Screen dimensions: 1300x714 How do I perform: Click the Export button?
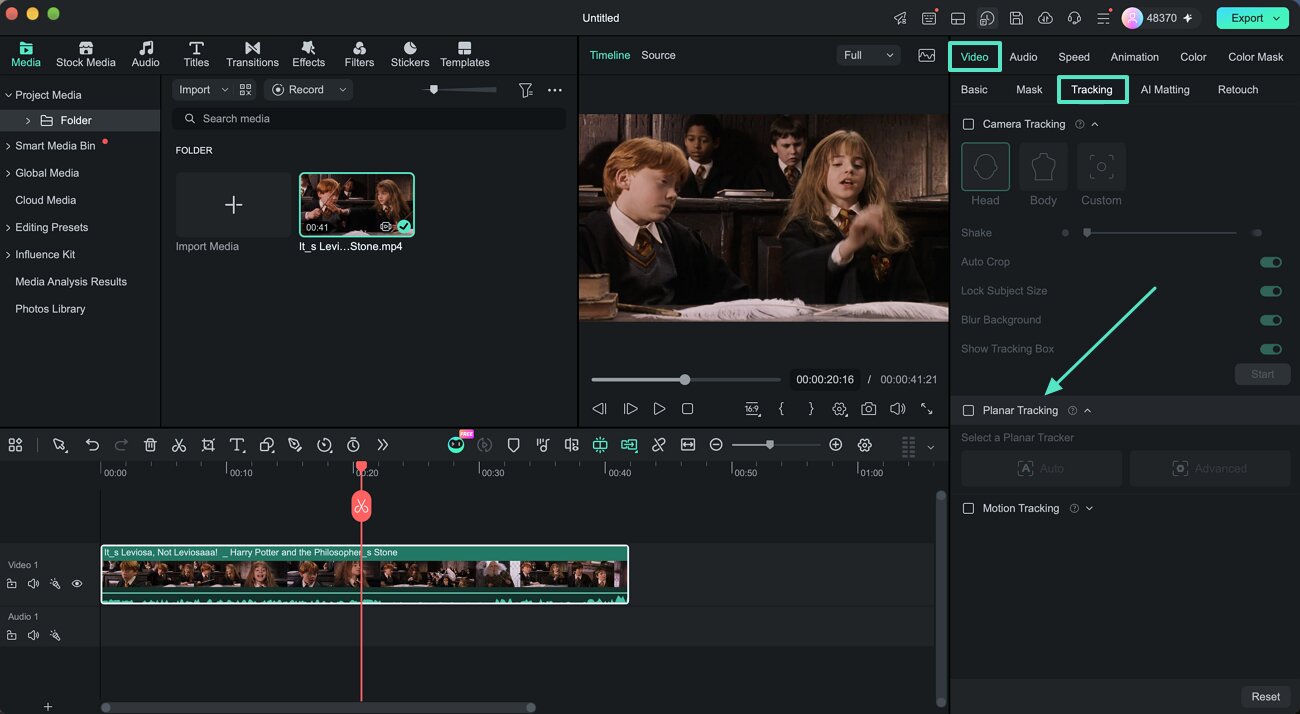(x=1252, y=18)
